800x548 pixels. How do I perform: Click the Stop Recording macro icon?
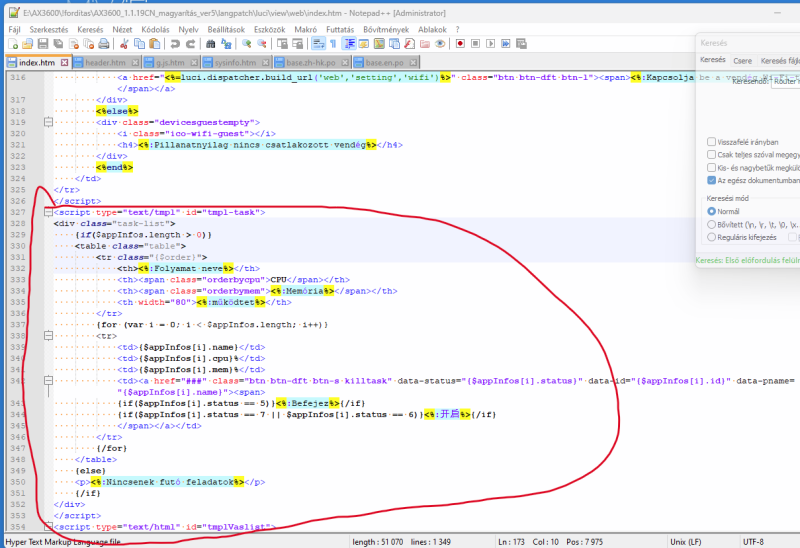(x=476, y=44)
